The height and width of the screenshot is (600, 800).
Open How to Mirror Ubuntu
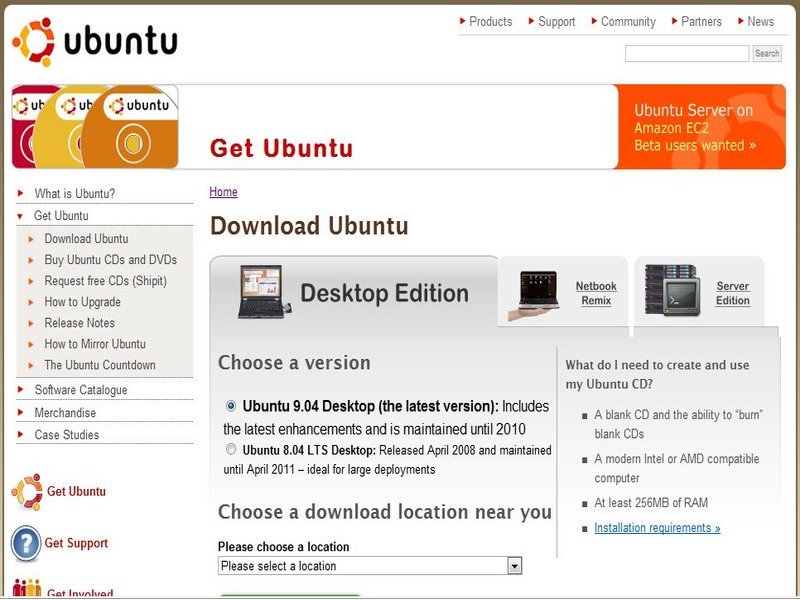pos(95,344)
